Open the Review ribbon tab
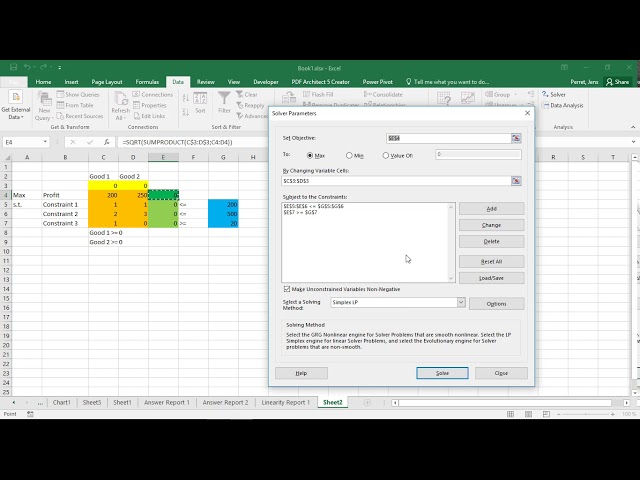 point(206,82)
